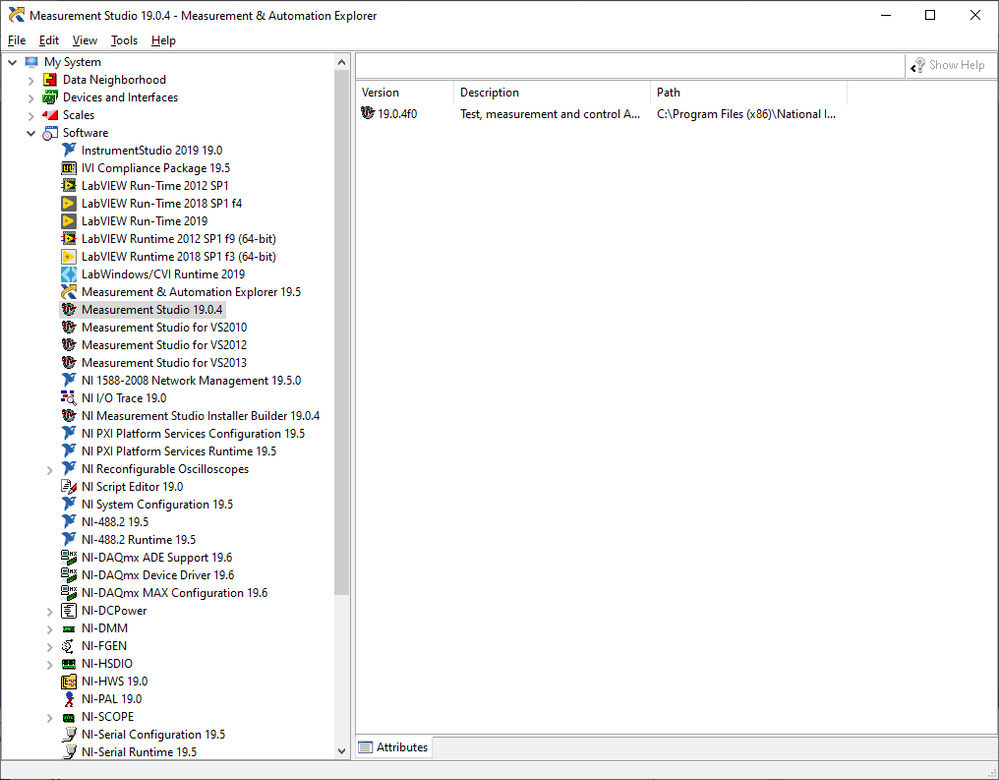The width and height of the screenshot is (999, 780).
Task: Open the View menu
Action: coord(85,40)
